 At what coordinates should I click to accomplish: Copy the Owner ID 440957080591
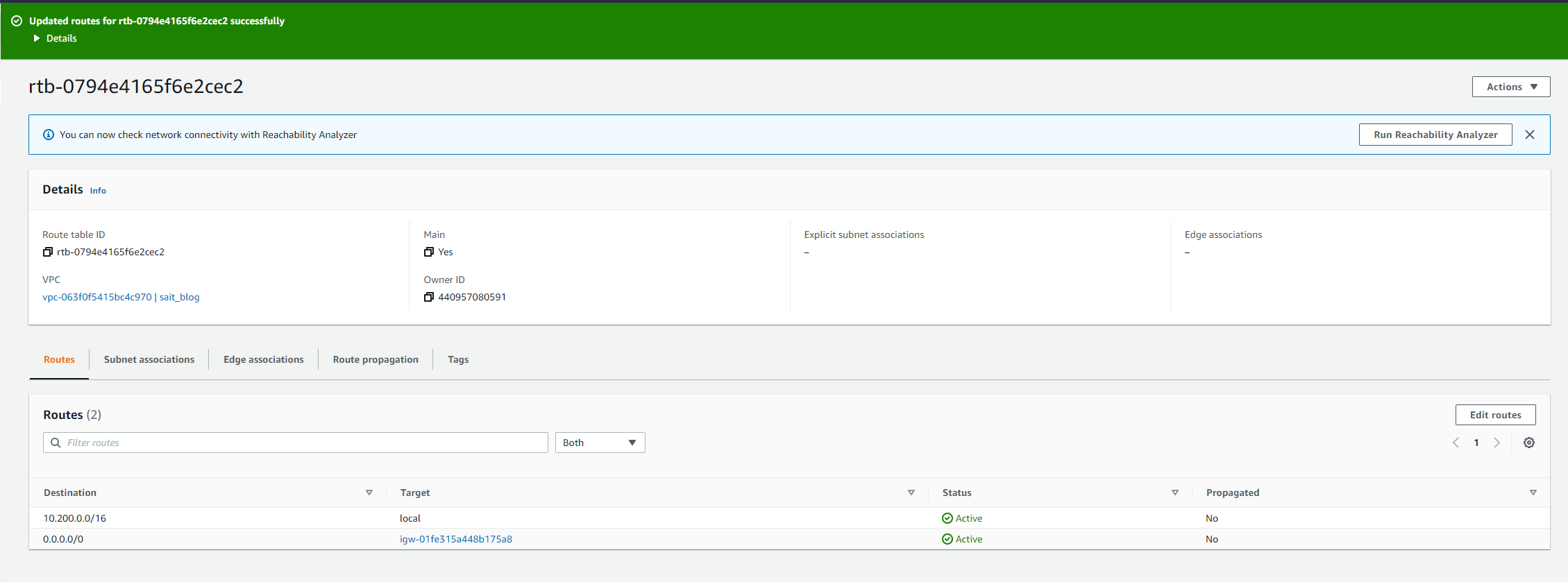click(428, 297)
